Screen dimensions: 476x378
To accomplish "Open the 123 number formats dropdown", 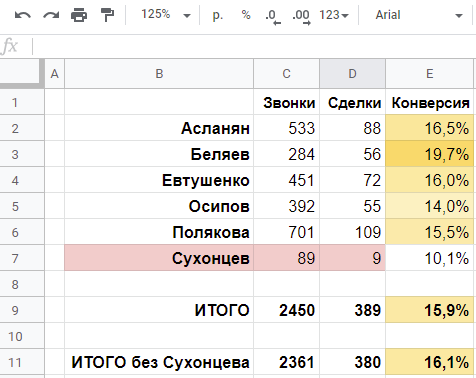I will point(334,15).
